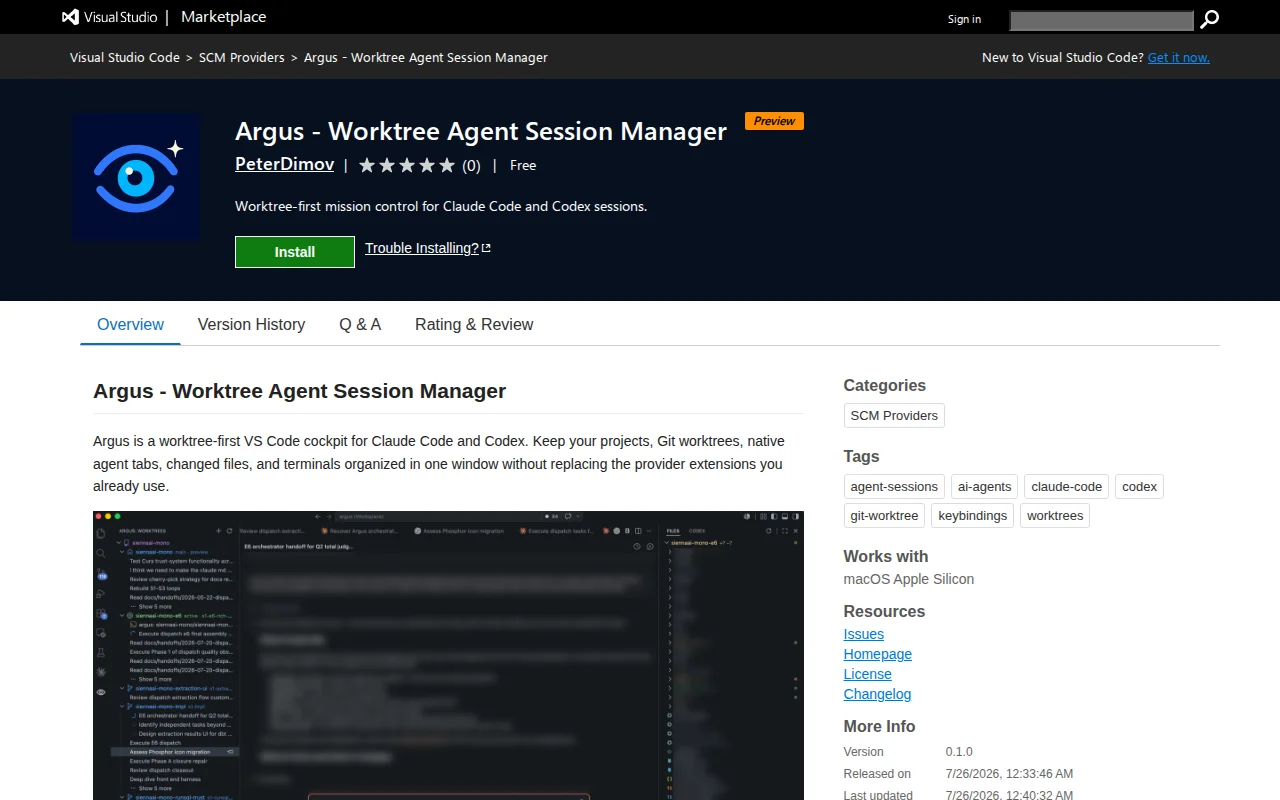Open the Changelog resource link
Screen dimensions: 1280x800
pos(877,694)
